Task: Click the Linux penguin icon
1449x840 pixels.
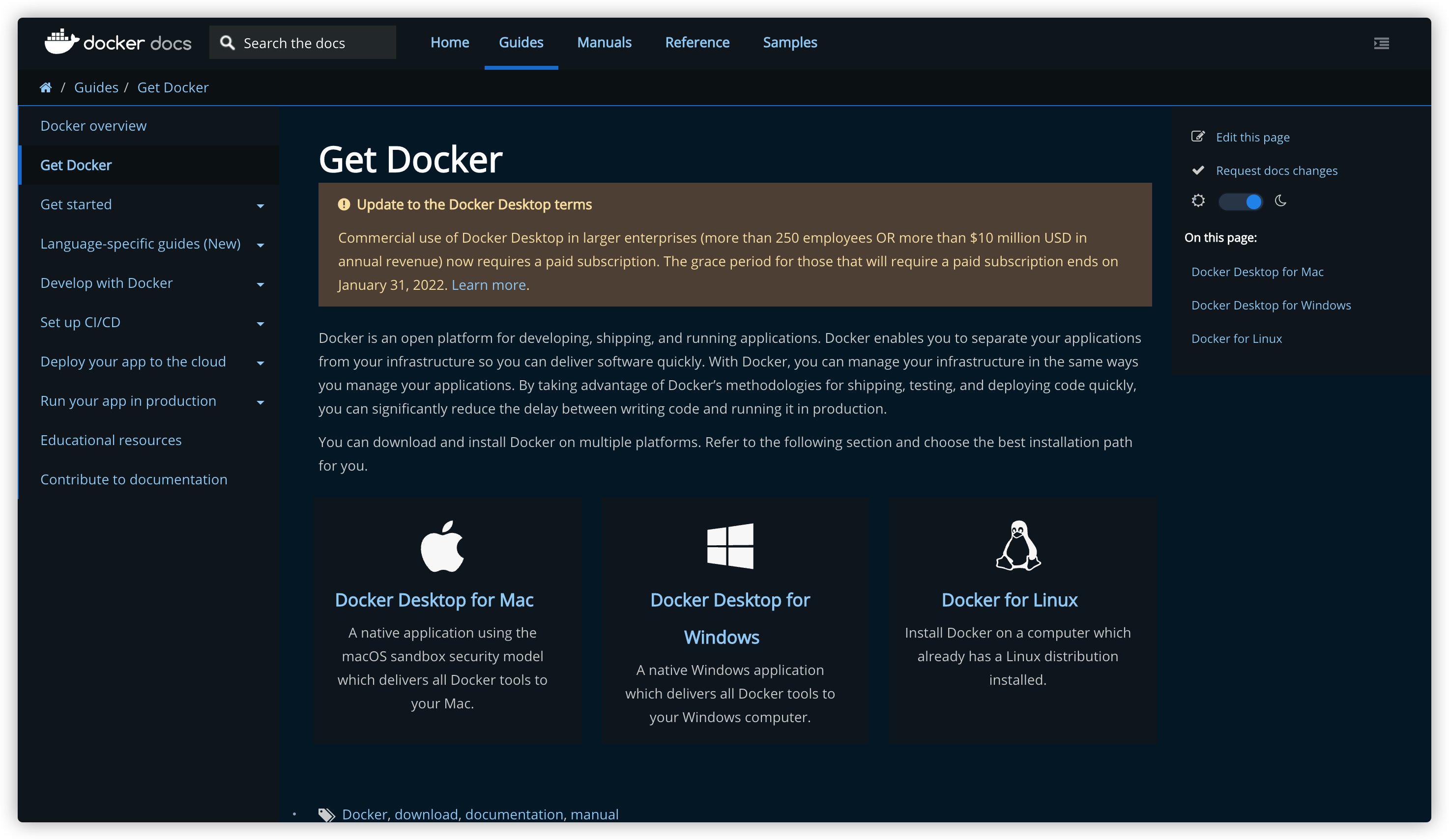Action: coord(1018,546)
